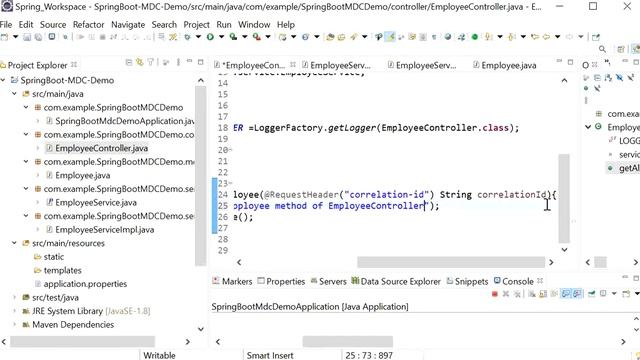
Task: Click the editor vertical scrollbar thumb
Action: pyautogui.click(x=564, y=198)
